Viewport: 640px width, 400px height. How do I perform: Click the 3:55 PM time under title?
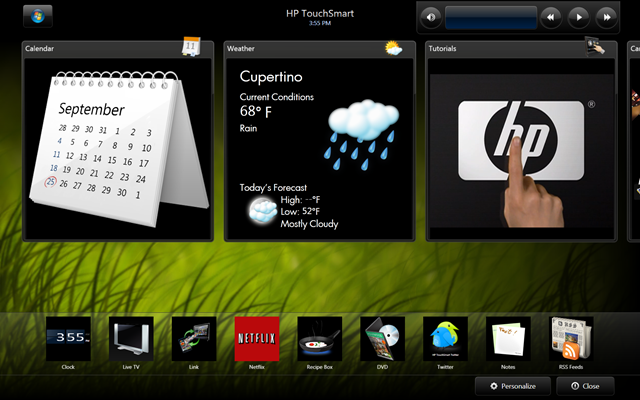[320, 23]
